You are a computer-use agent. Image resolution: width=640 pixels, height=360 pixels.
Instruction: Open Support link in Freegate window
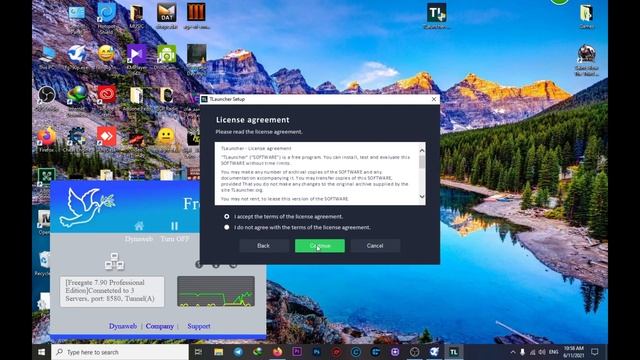[x=199, y=326]
